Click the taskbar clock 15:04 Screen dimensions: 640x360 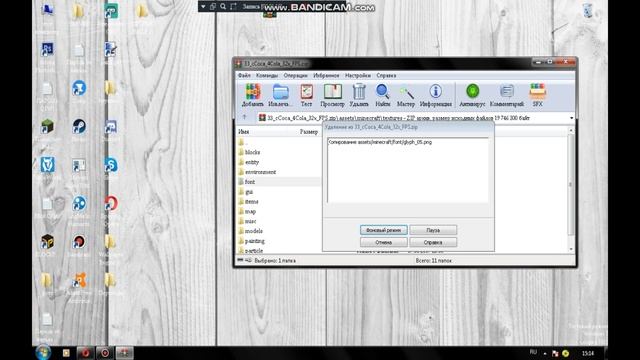(x=588, y=353)
